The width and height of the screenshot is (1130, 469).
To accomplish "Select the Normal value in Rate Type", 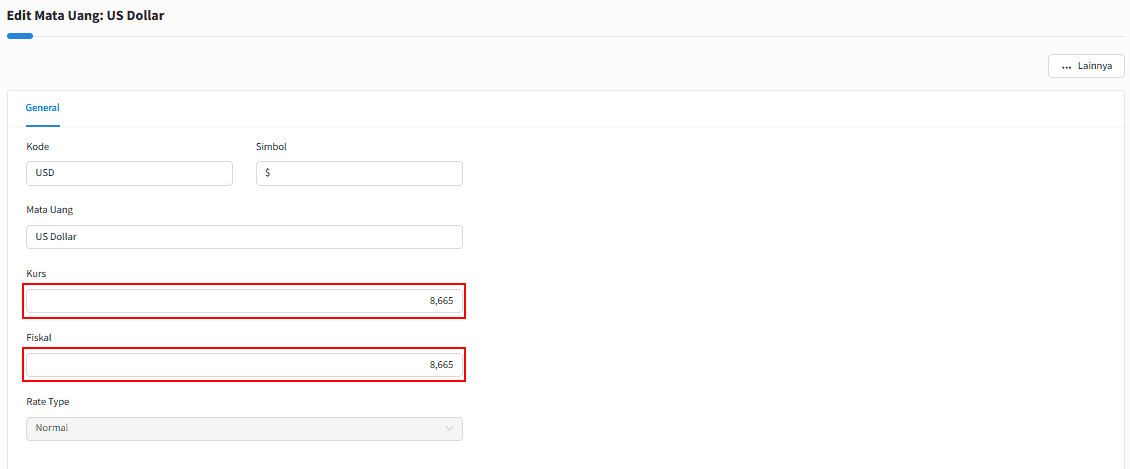I will (x=52, y=428).
